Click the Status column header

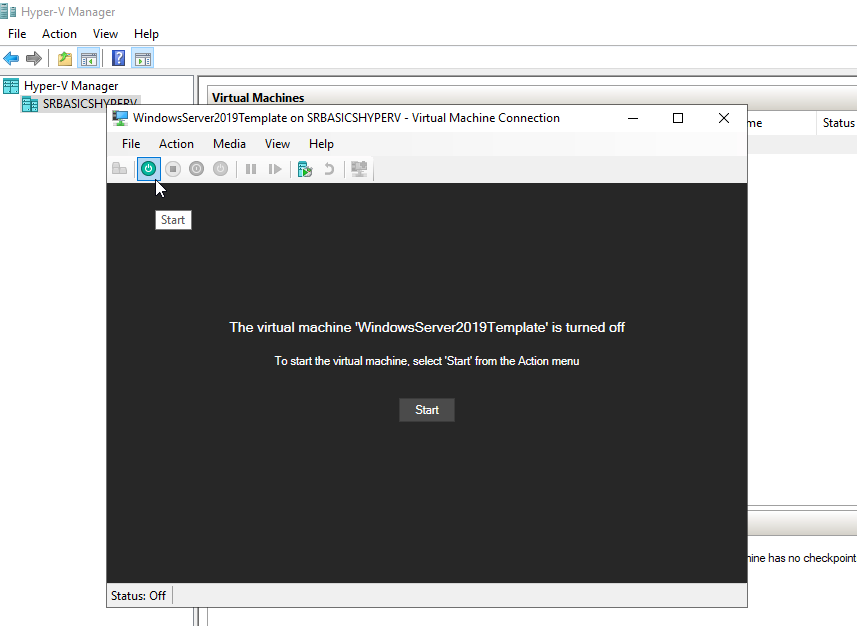point(838,123)
